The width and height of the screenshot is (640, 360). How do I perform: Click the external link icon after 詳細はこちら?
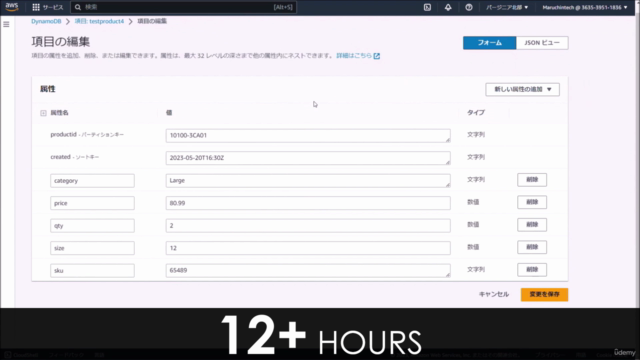point(377,56)
